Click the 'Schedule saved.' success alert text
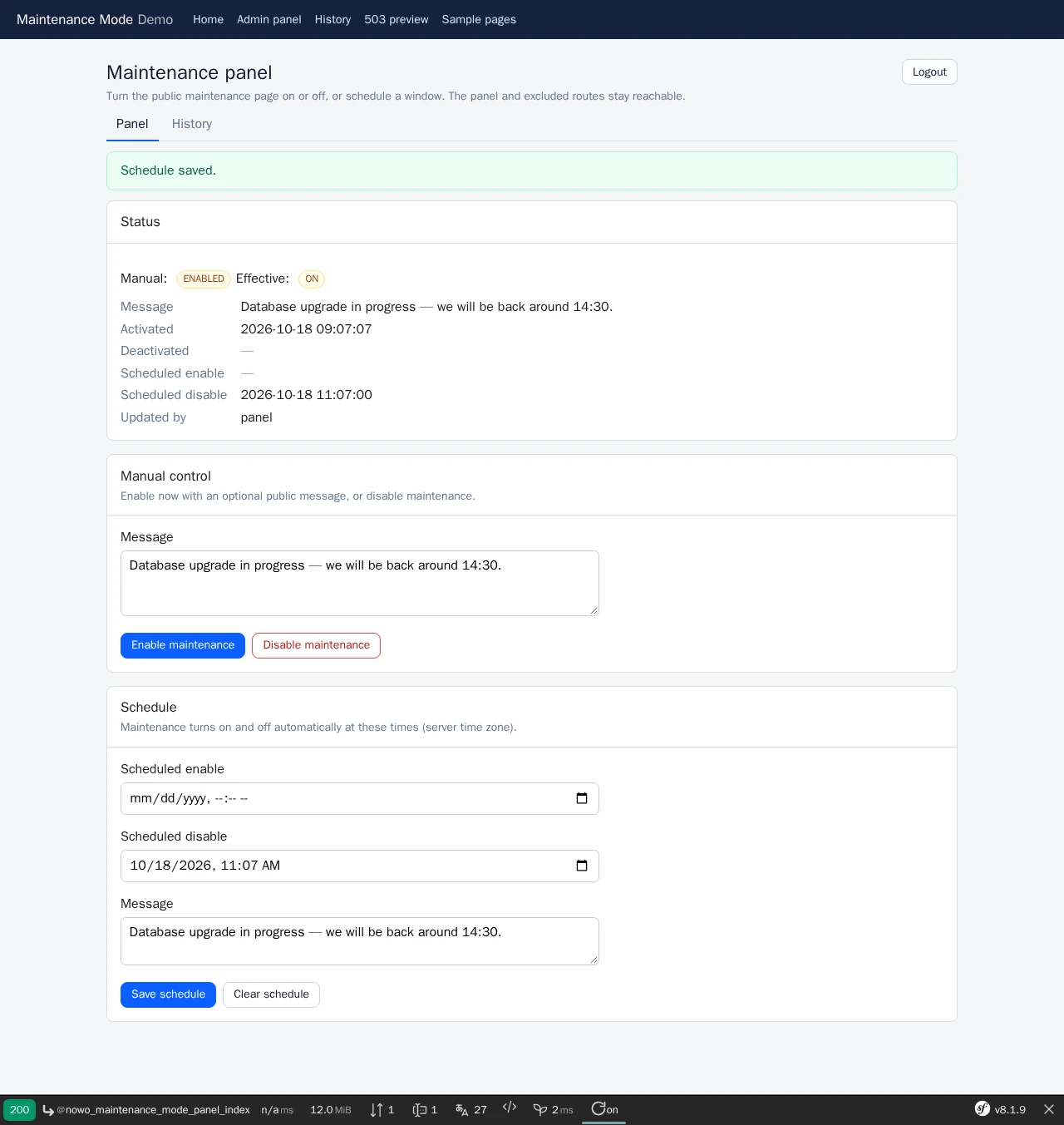1064x1125 pixels. click(x=168, y=170)
